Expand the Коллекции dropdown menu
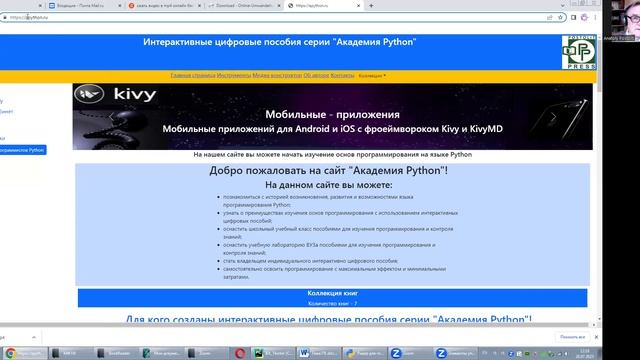 pyautogui.click(x=372, y=76)
